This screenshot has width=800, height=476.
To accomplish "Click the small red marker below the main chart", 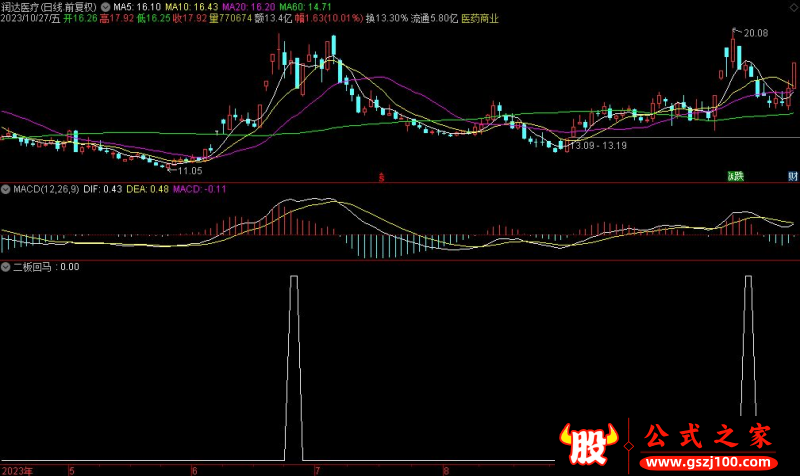I will coord(381,177).
